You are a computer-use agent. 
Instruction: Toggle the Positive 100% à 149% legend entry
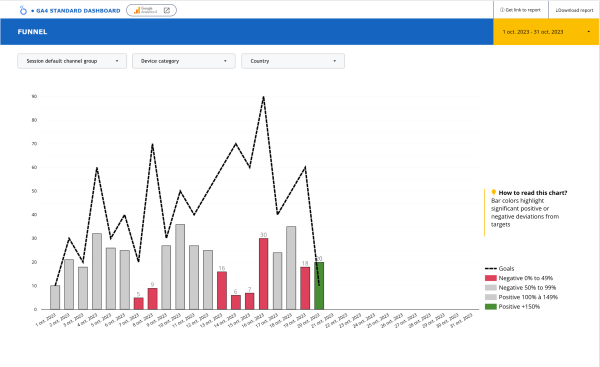pos(521,297)
